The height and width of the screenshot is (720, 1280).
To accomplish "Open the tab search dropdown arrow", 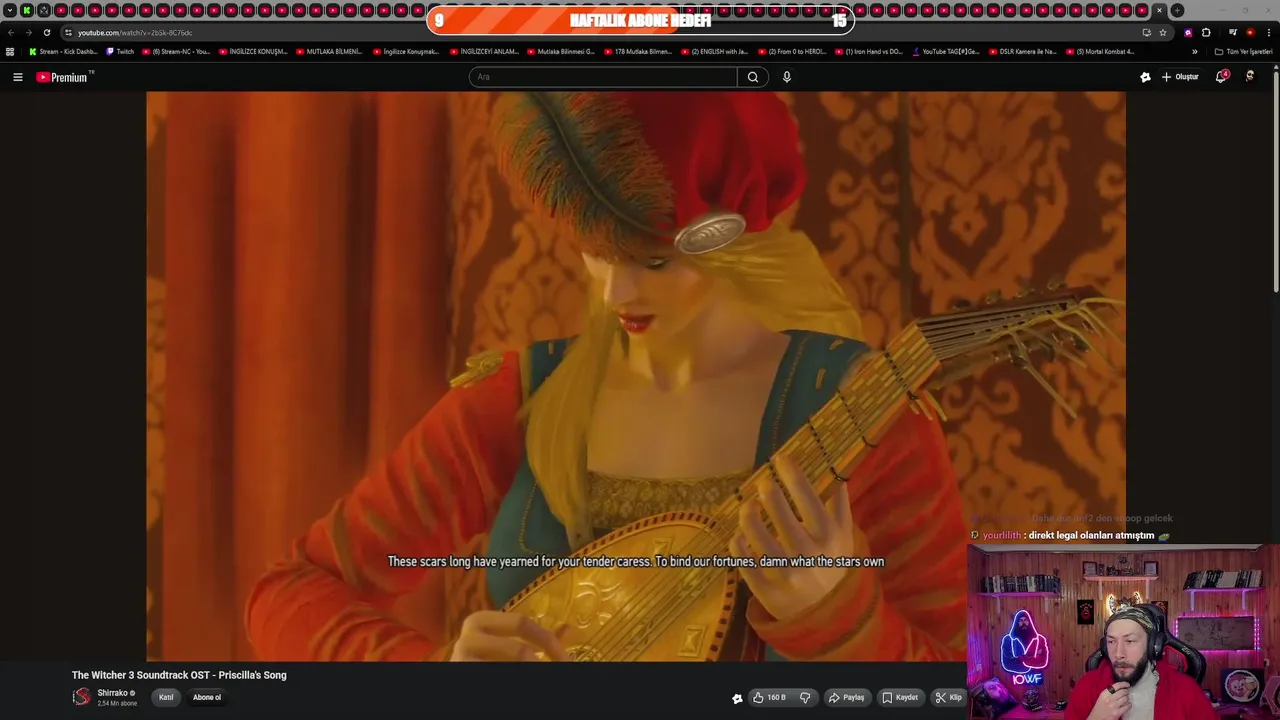I will pyautogui.click(x=9, y=10).
